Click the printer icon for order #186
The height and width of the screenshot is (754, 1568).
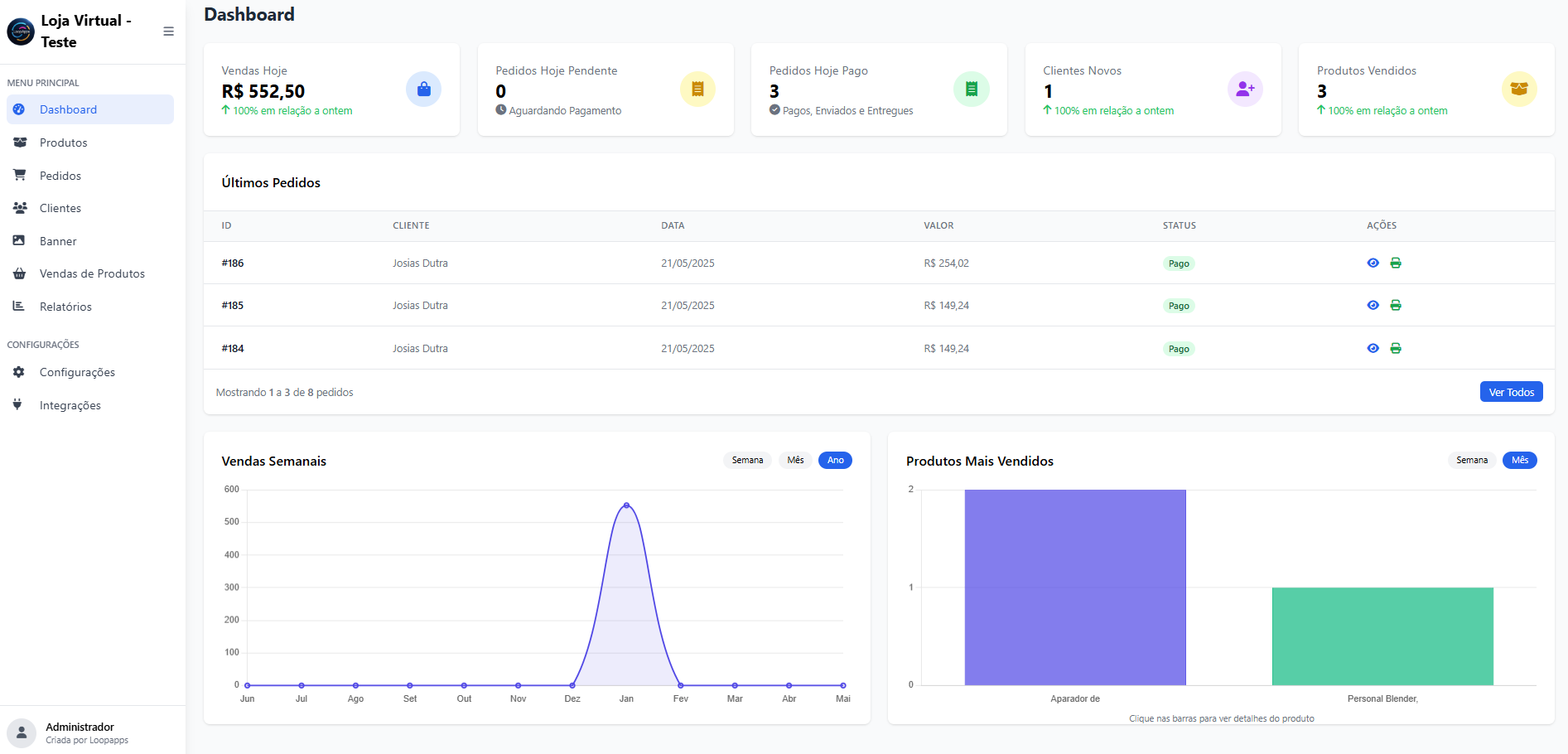click(x=1396, y=263)
